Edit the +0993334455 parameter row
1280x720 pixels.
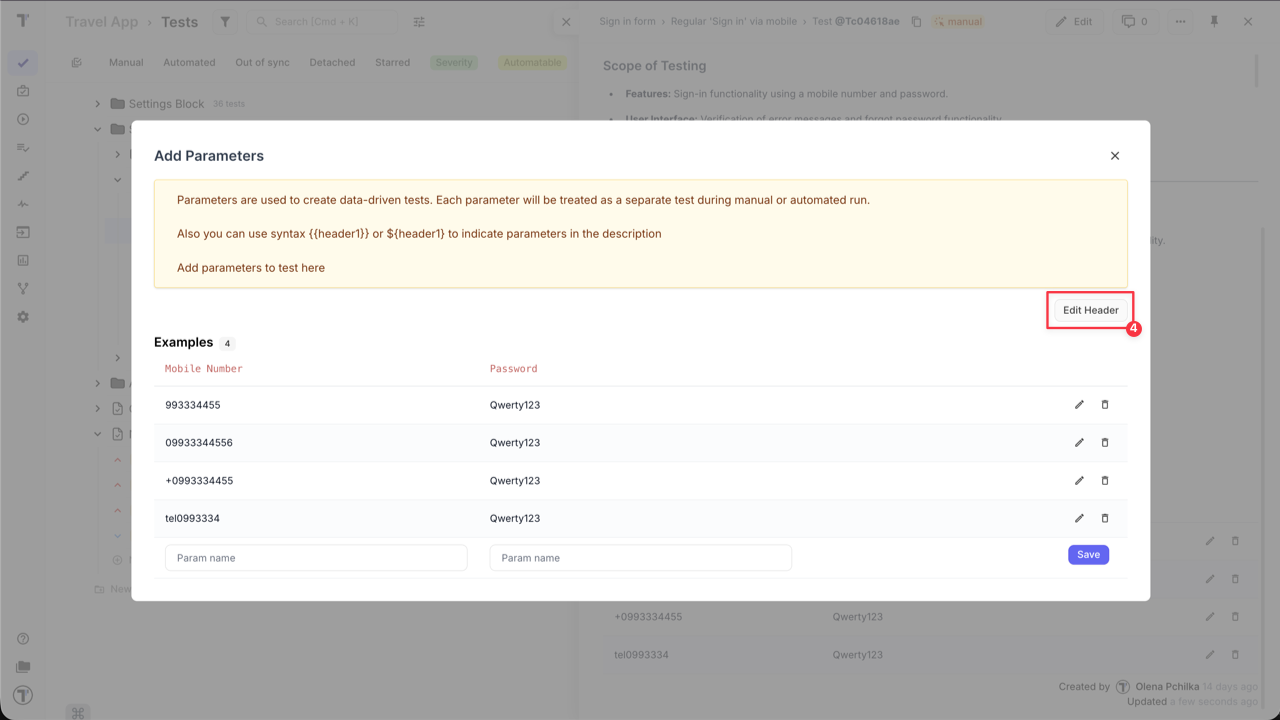click(x=1079, y=481)
